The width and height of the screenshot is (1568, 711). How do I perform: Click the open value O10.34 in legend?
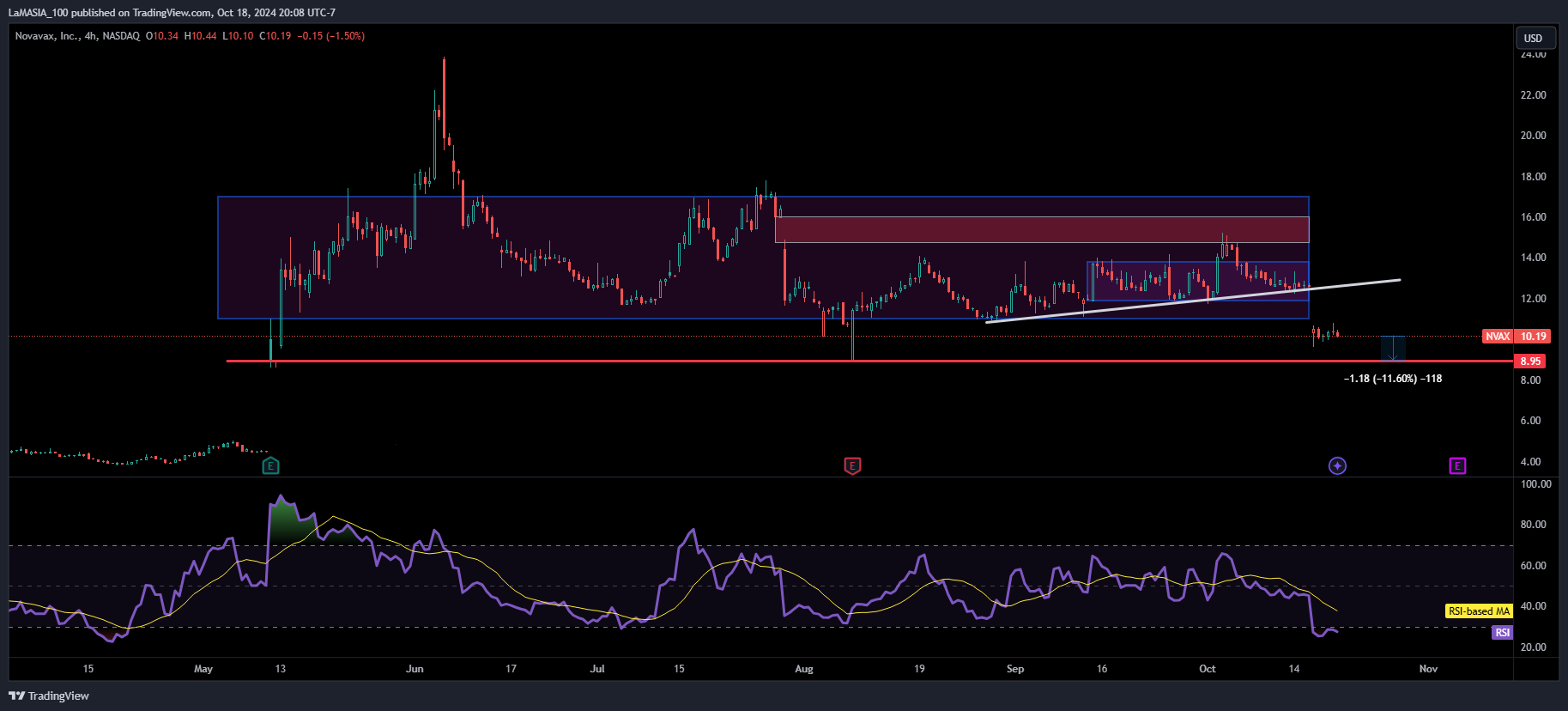[x=162, y=36]
